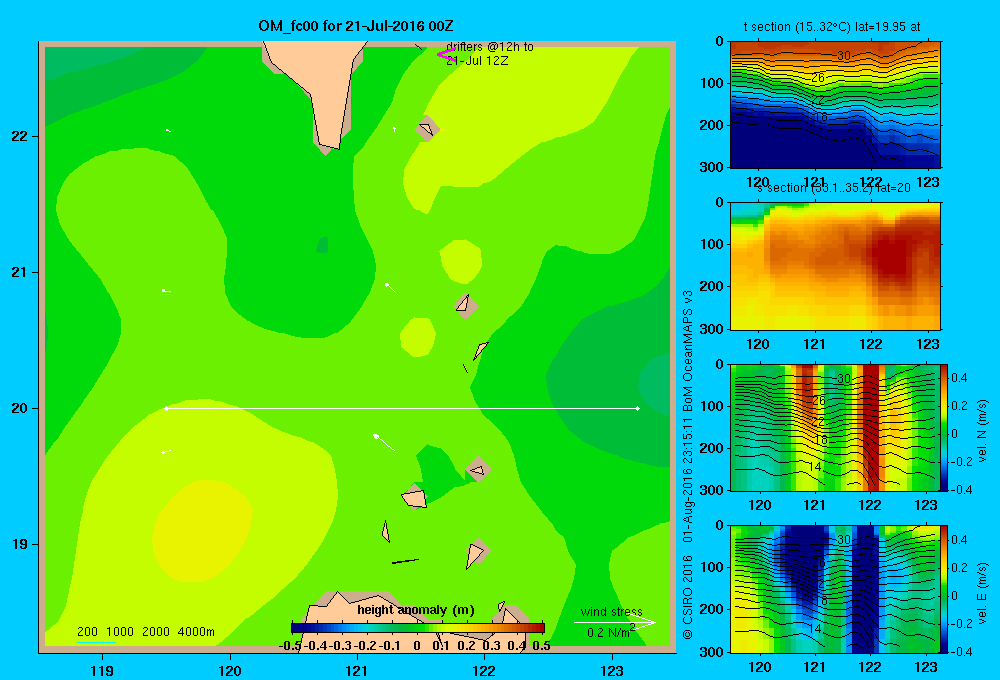Click the "drifters @12h to" label
The height and width of the screenshot is (680, 1000).
[490, 47]
